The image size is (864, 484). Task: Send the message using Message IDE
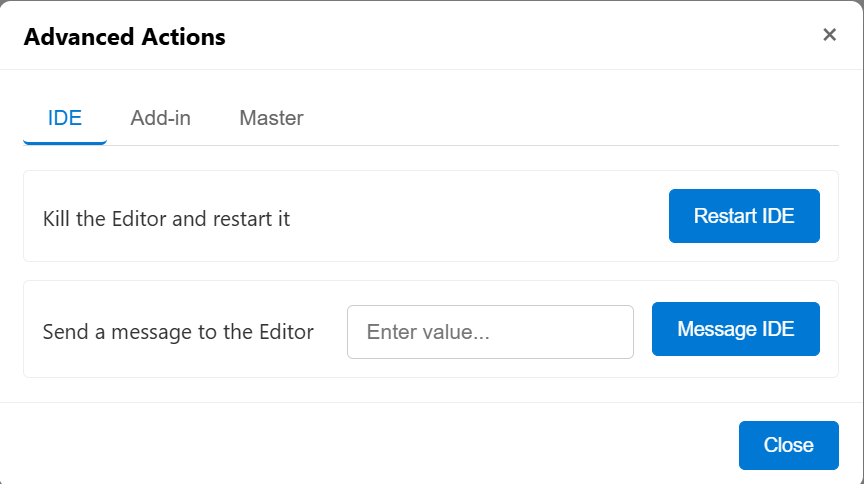click(735, 329)
